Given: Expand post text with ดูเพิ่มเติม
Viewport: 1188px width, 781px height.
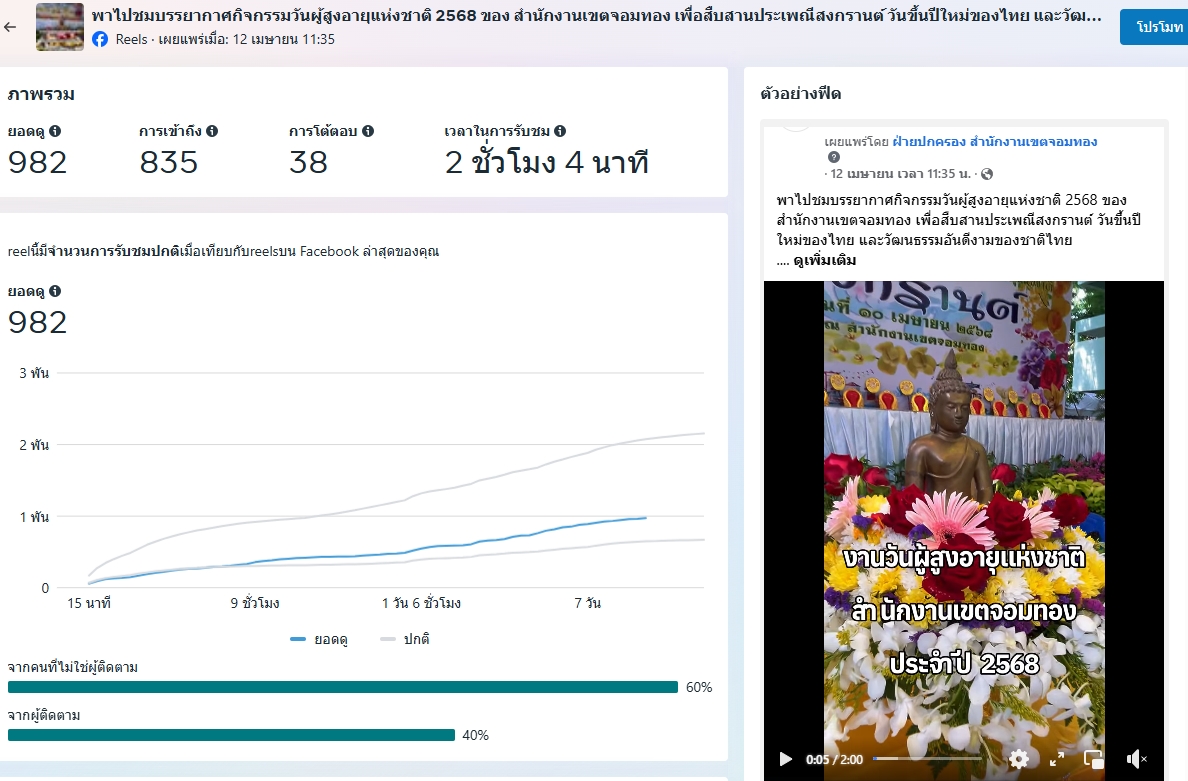Looking at the screenshot, I should click(x=824, y=260).
